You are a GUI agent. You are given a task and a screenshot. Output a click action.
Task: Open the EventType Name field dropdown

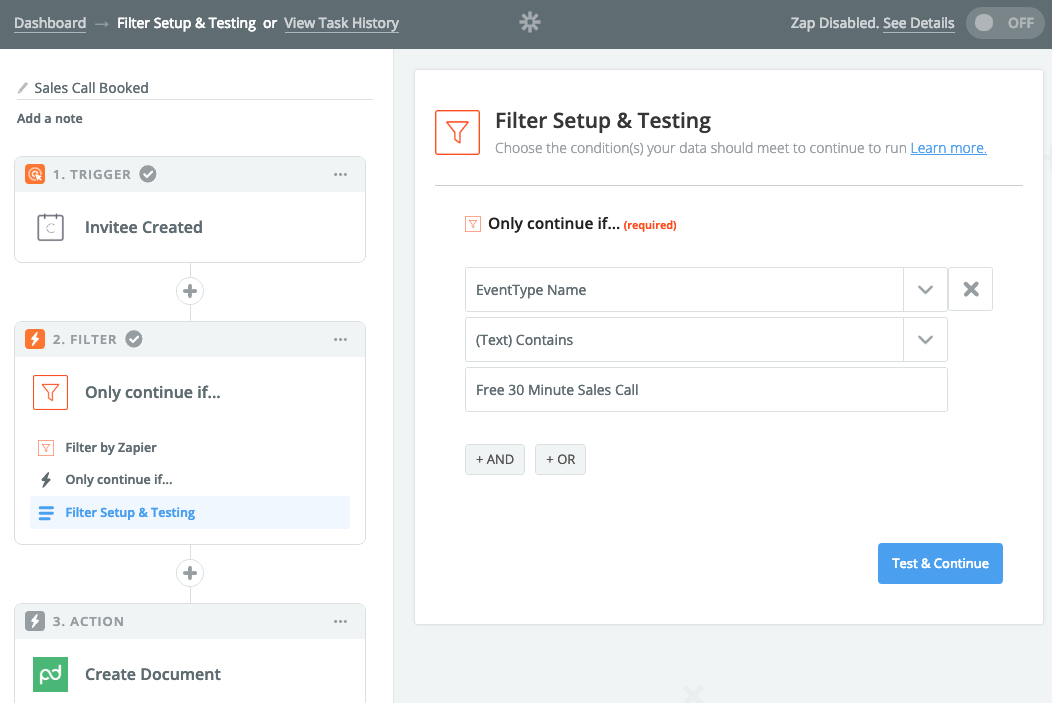(x=925, y=290)
